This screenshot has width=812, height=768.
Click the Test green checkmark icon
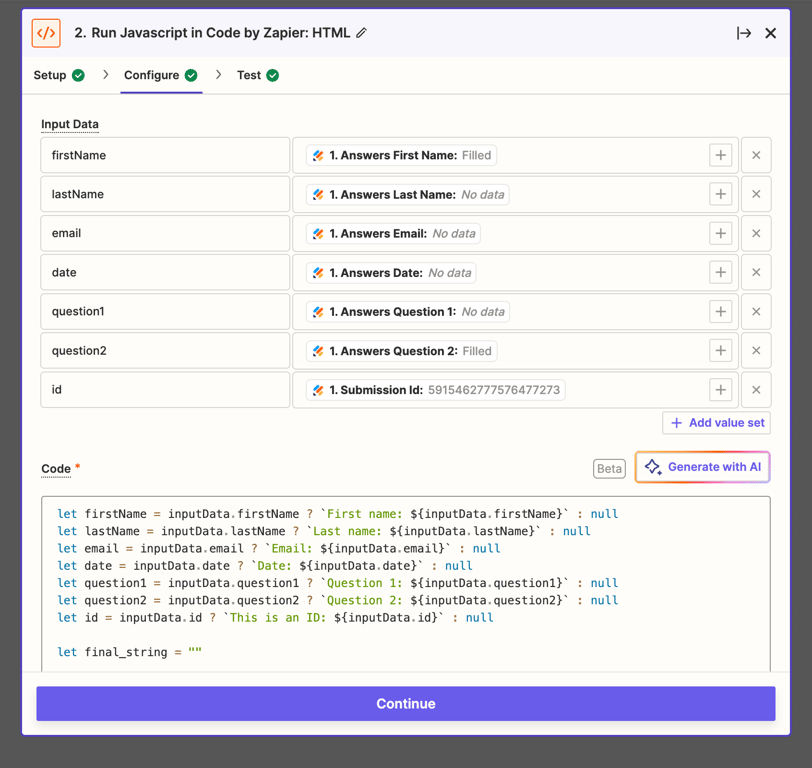272,76
